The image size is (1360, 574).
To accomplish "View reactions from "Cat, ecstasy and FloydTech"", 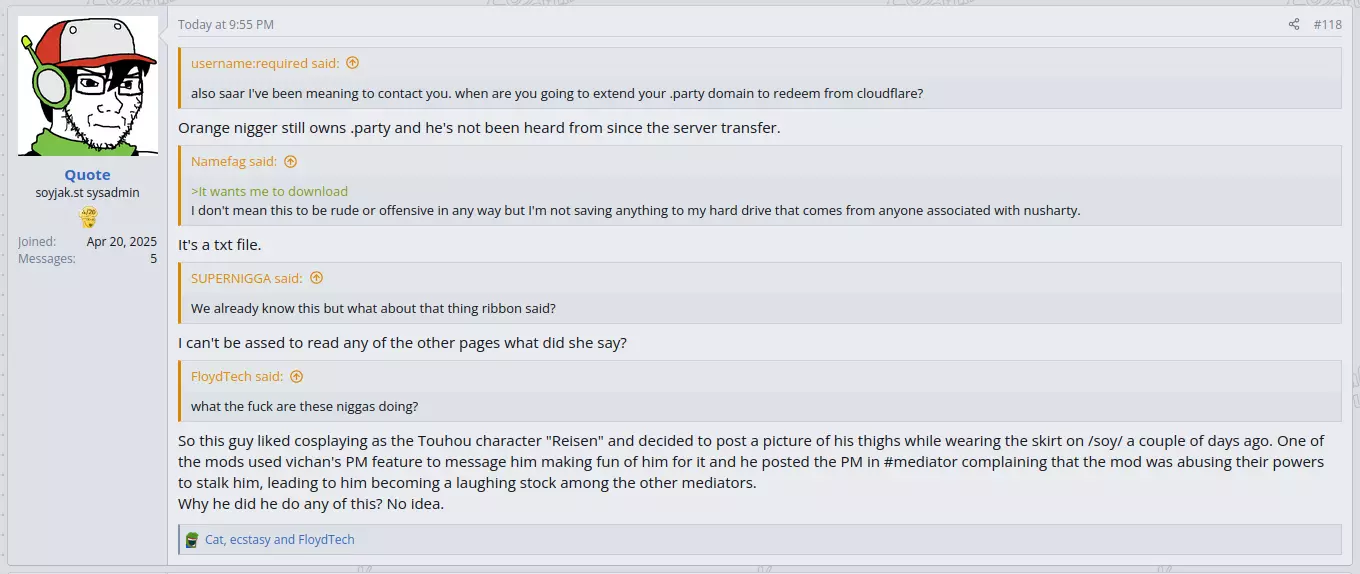I will pyautogui.click(x=280, y=540).
